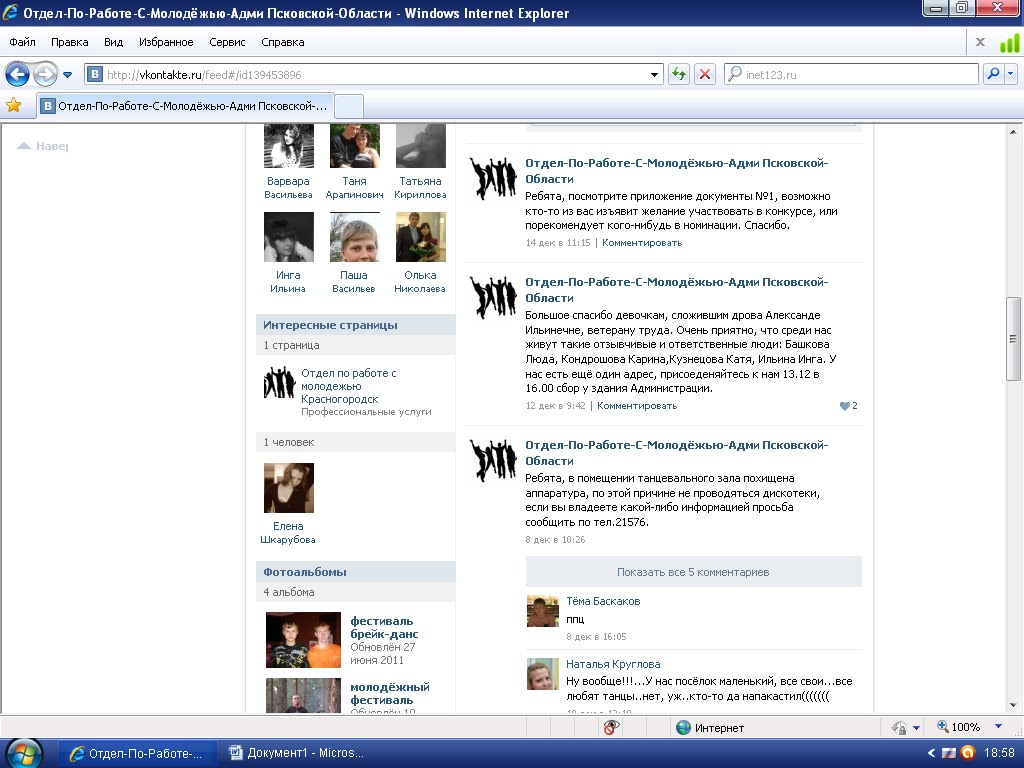Like the 12 дек post via heart icon
The height and width of the screenshot is (768, 1024).
click(x=844, y=406)
